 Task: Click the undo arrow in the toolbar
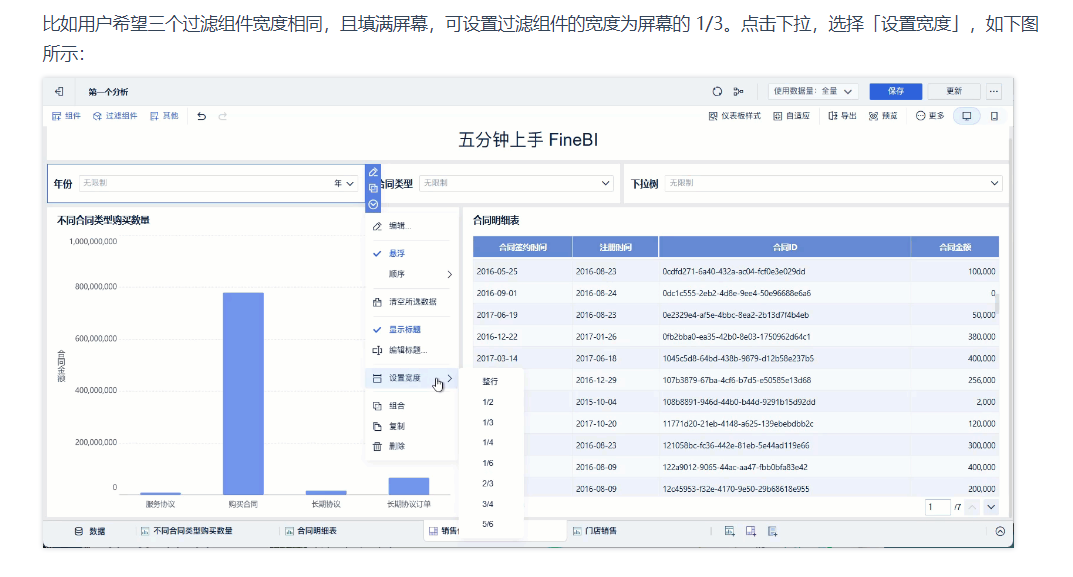pos(201,116)
